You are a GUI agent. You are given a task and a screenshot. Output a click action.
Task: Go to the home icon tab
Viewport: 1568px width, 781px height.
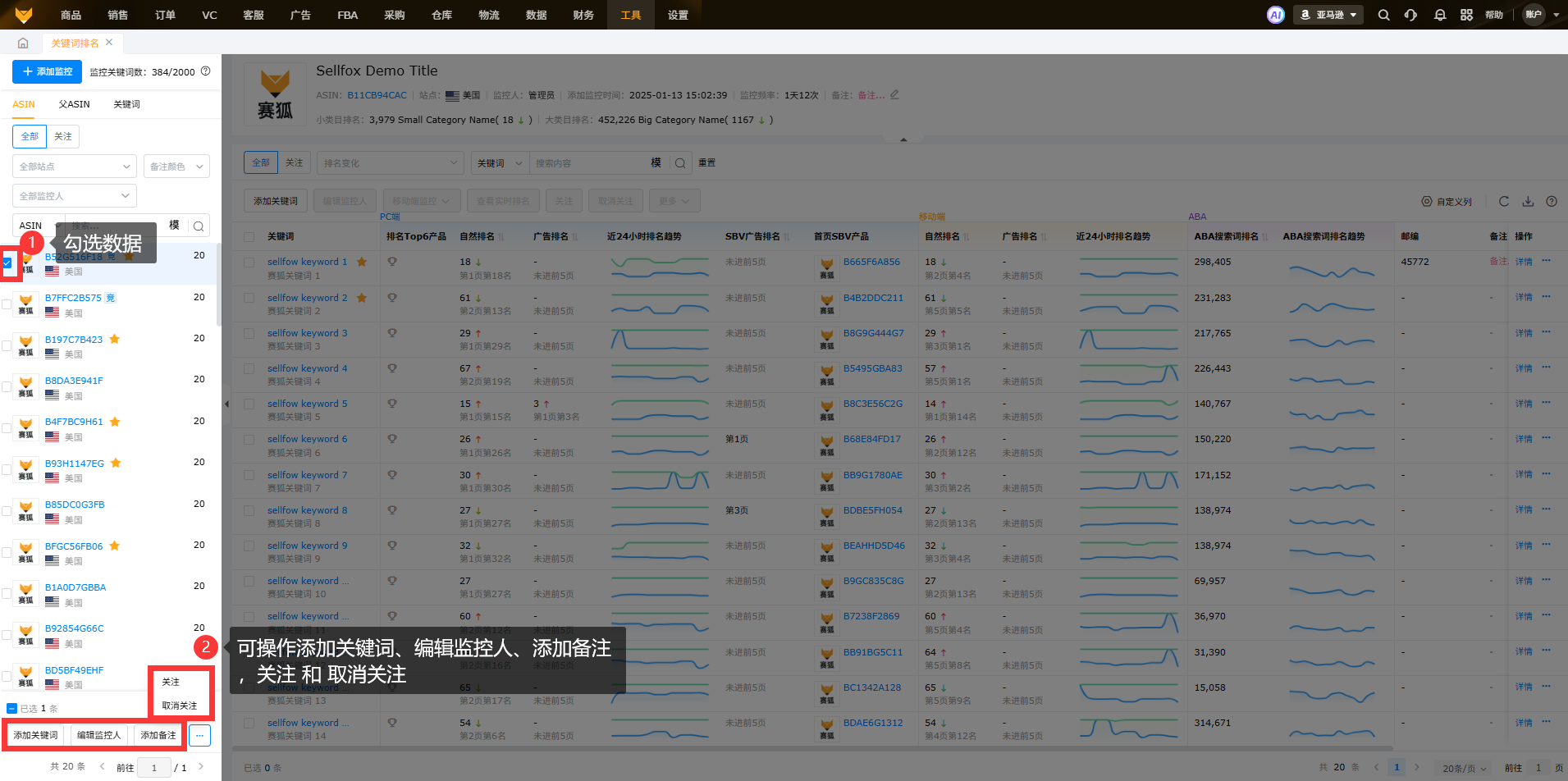pos(23,43)
